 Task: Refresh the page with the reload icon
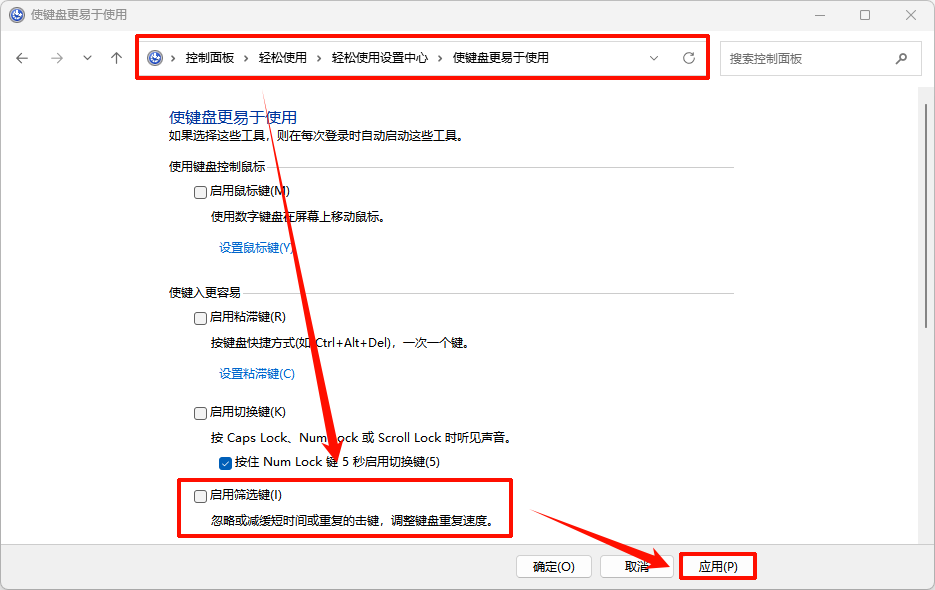tap(688, 58)
